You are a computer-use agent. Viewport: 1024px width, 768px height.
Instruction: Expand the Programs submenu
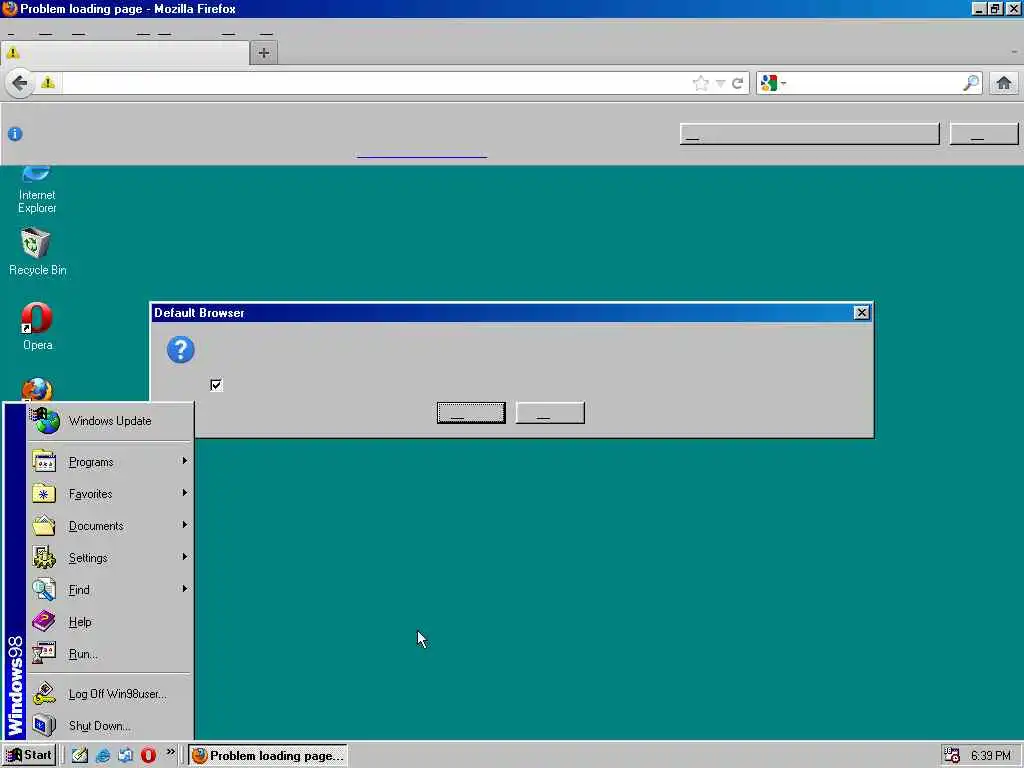click(110, 462)
